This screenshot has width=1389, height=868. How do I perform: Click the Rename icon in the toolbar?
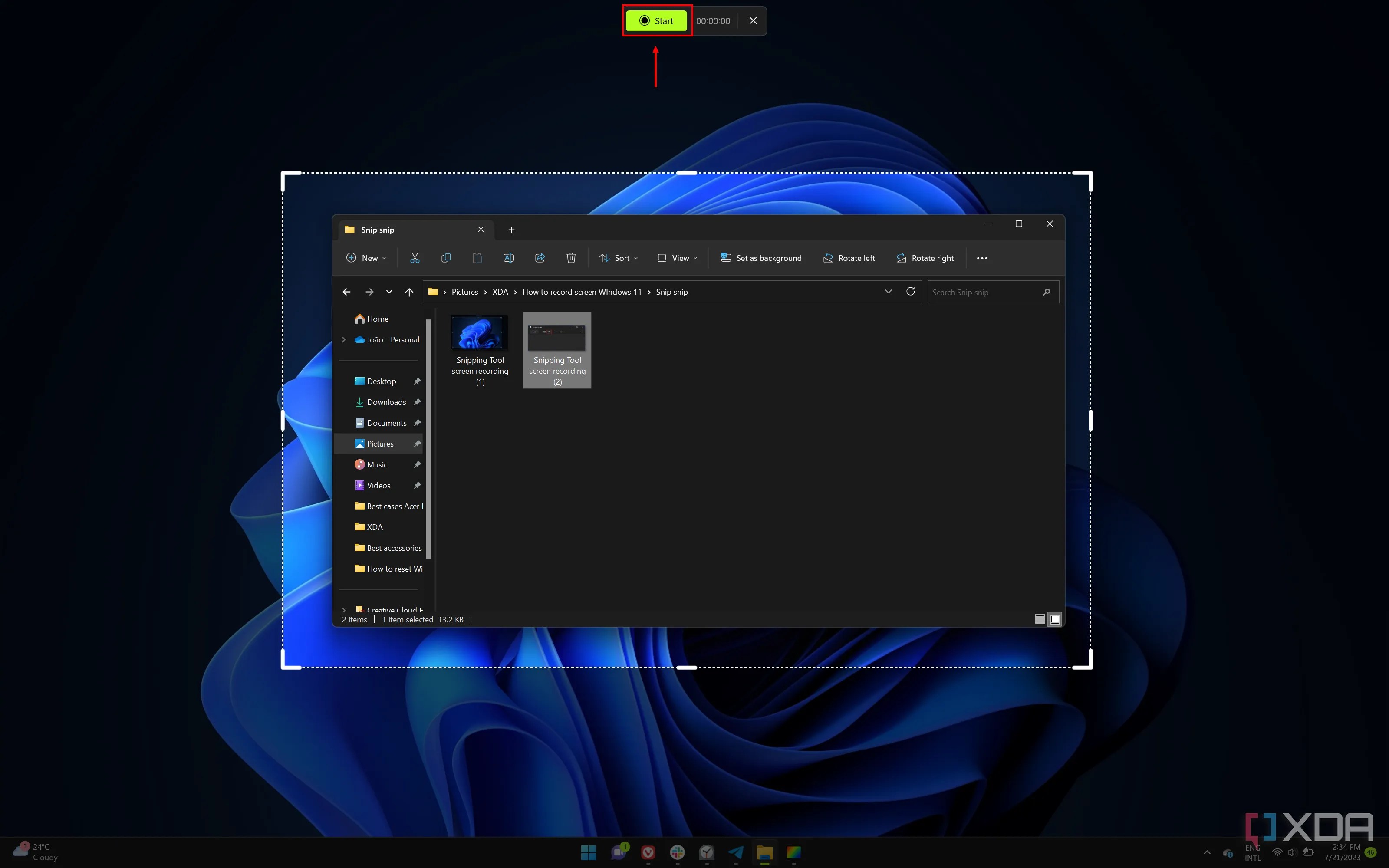point(509,258)
